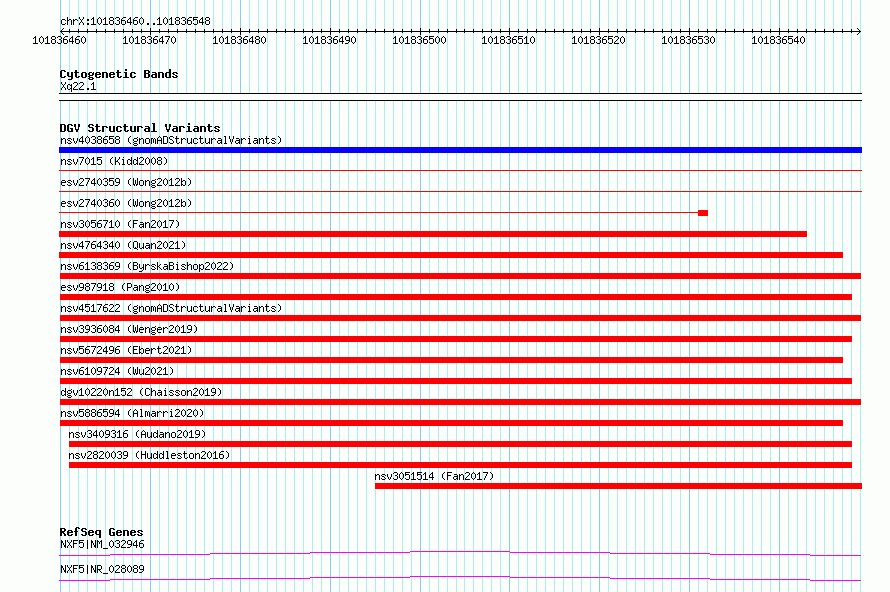
Task: Select the RefSeq Genes track title
Action: [x=102, y=532]
